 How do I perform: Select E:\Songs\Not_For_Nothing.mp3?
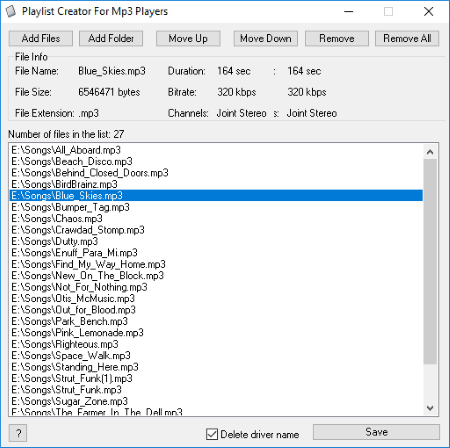(216, 287)
